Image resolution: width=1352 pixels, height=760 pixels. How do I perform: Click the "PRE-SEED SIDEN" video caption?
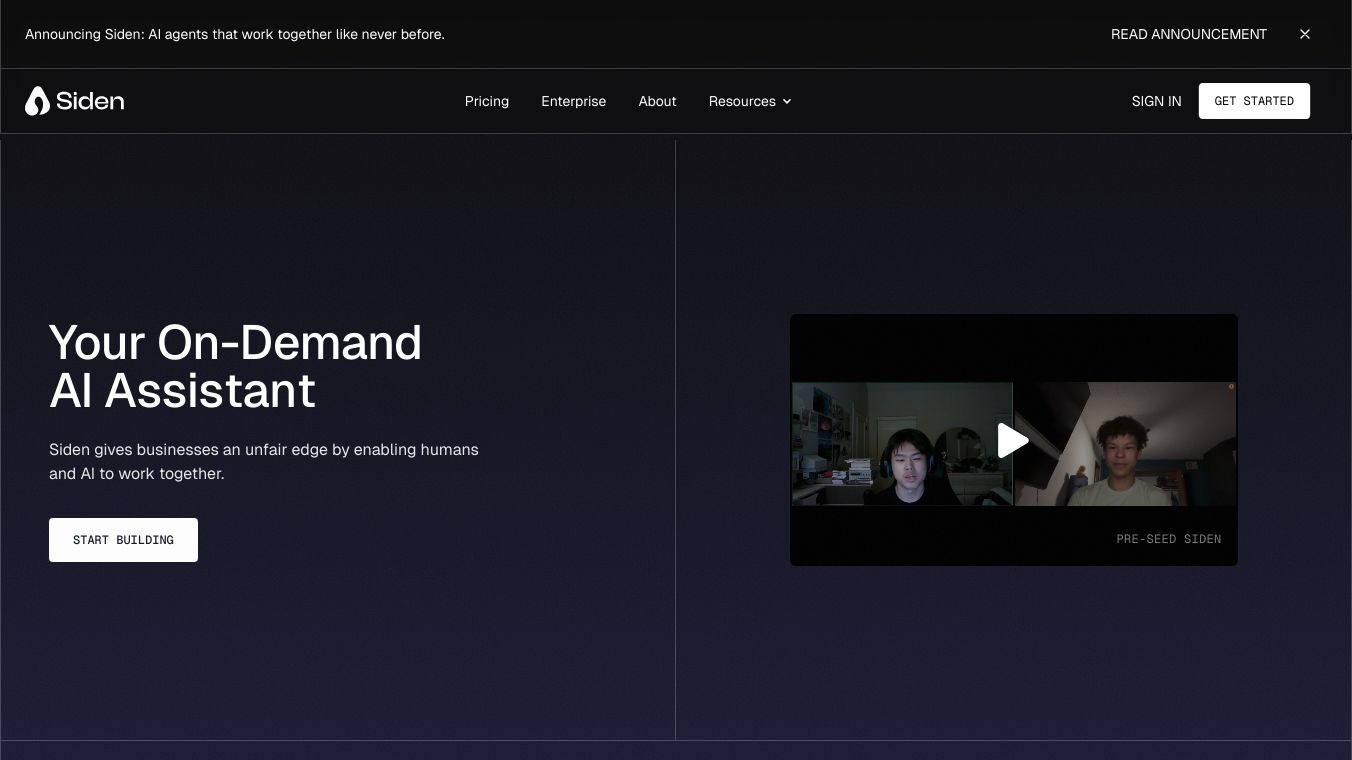pyautogui.click(x=1169, y=539)
